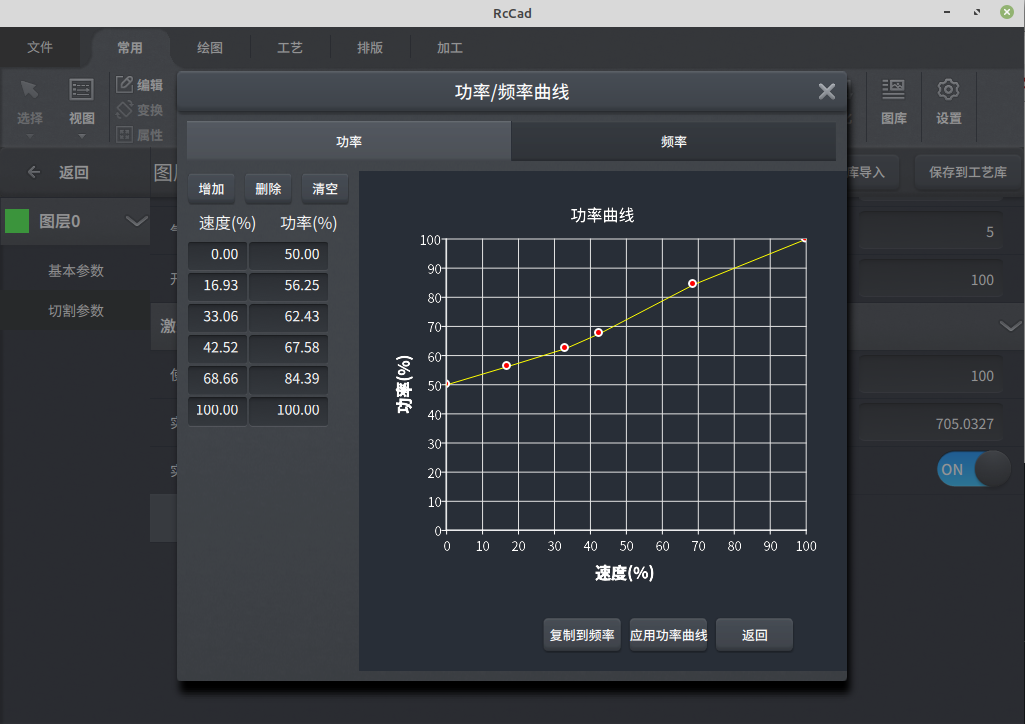Switch to the 工艺 ribbon tab
Image resolution: width=1025 pixels, height=724 pixels.
coord(290,47)
